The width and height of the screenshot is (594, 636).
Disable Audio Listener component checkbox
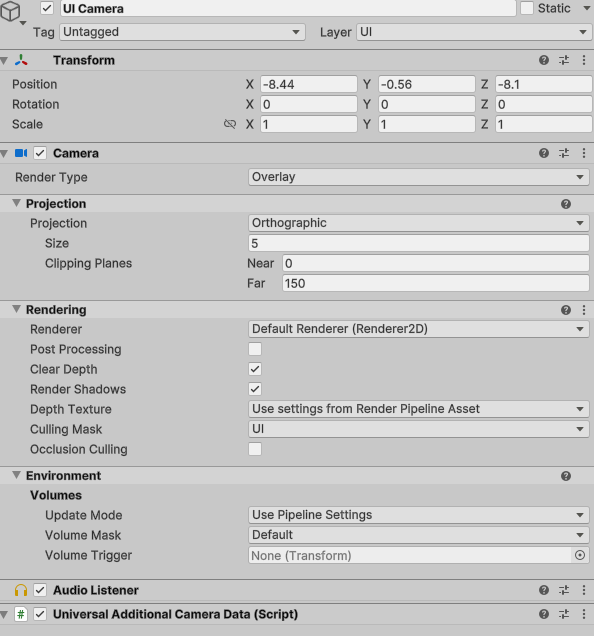click(40, 590)
